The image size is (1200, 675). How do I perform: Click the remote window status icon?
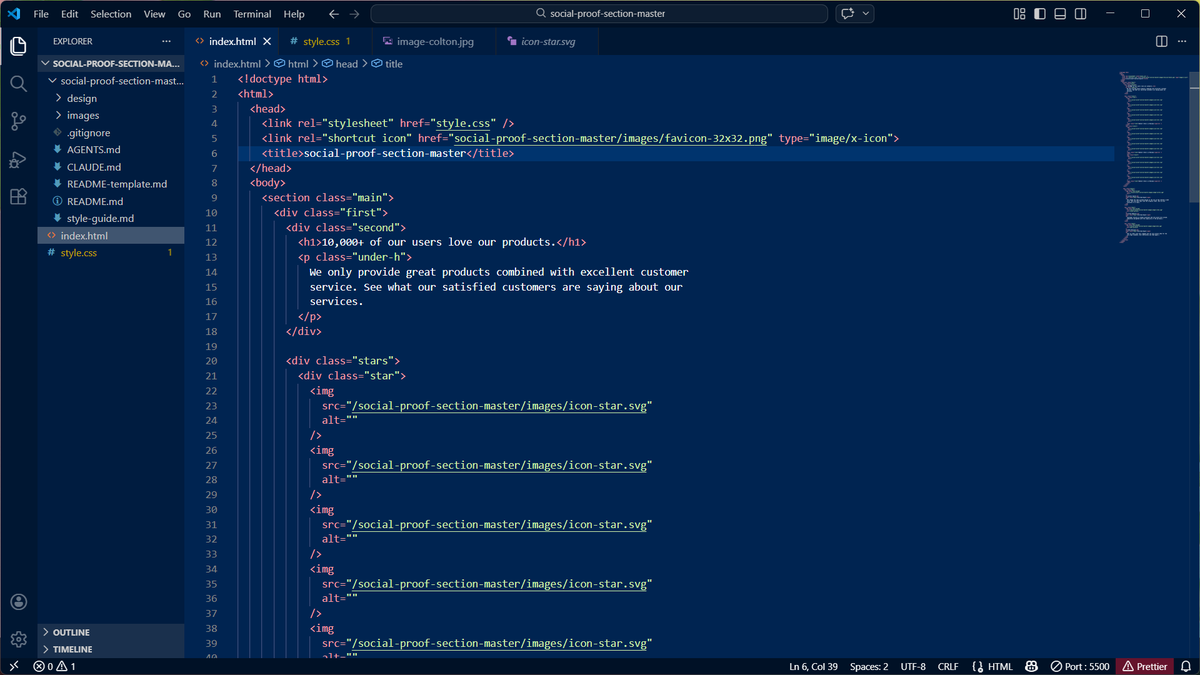13,666
